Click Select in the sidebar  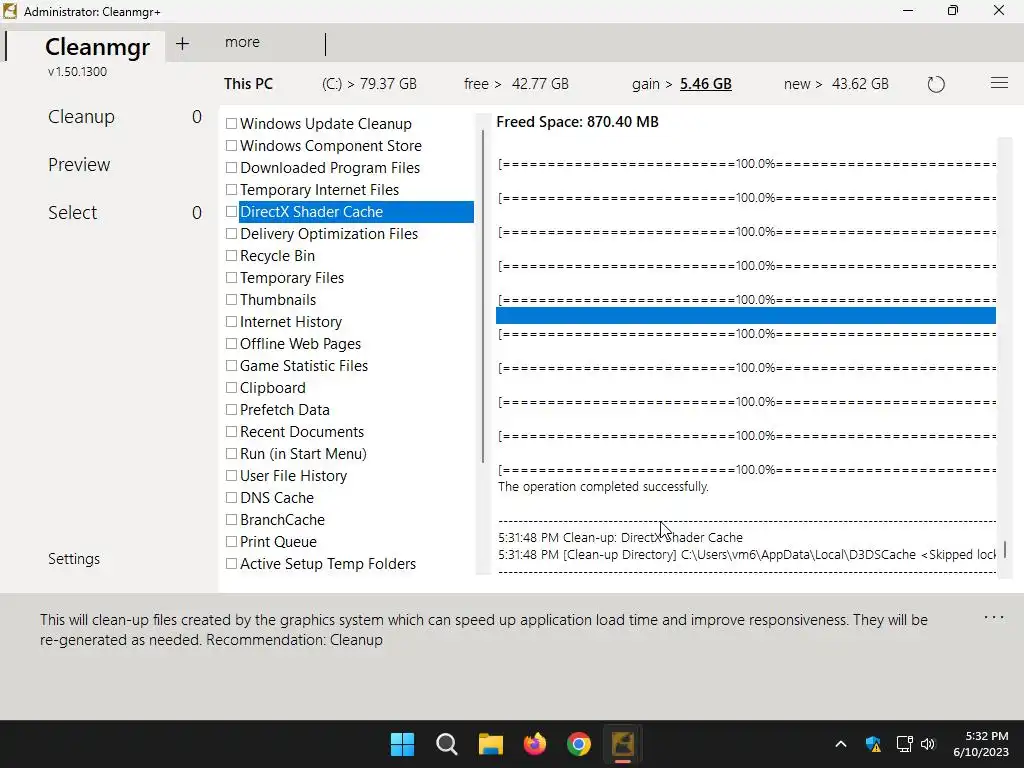(72, 213)
